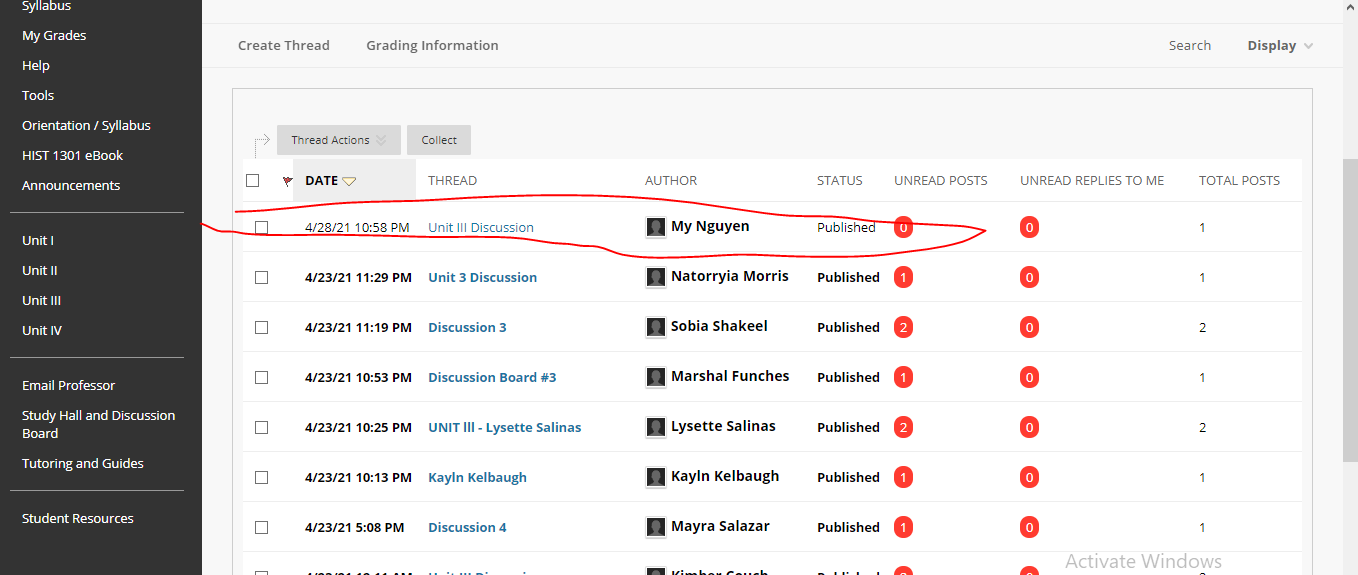Click Kayln Kelbaugh's avatar icon
The image size is (1358, 575).
coord(656,477)
